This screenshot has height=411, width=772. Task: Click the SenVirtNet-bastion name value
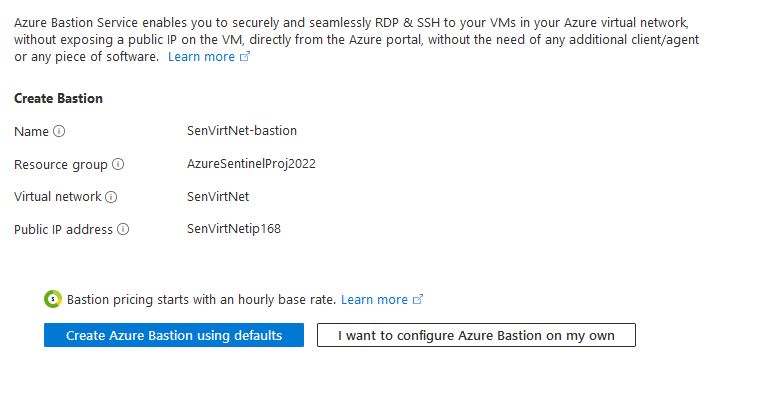[x=242, y=131]
